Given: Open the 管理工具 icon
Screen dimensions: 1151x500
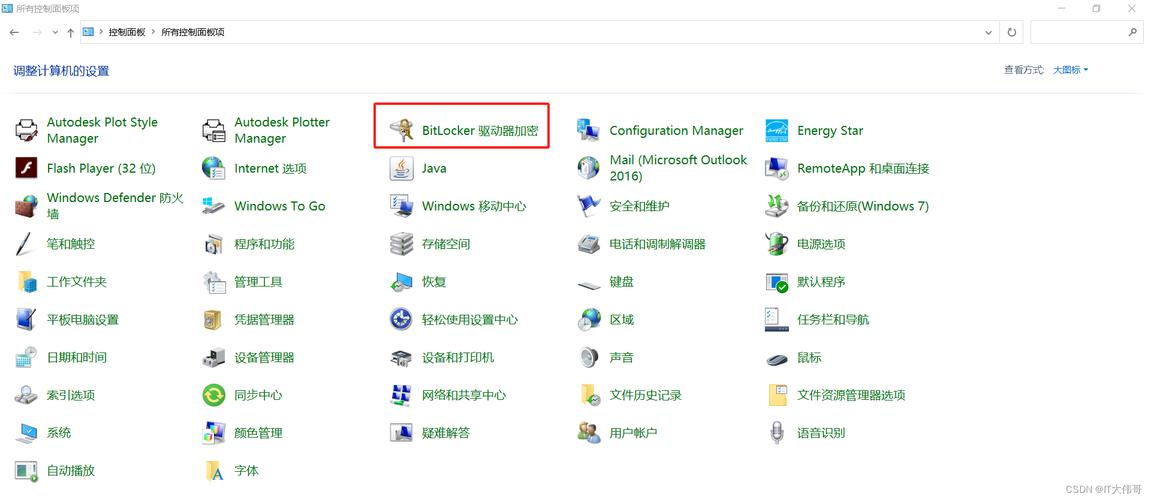Looking at the screenshot, I should [214, 282].
